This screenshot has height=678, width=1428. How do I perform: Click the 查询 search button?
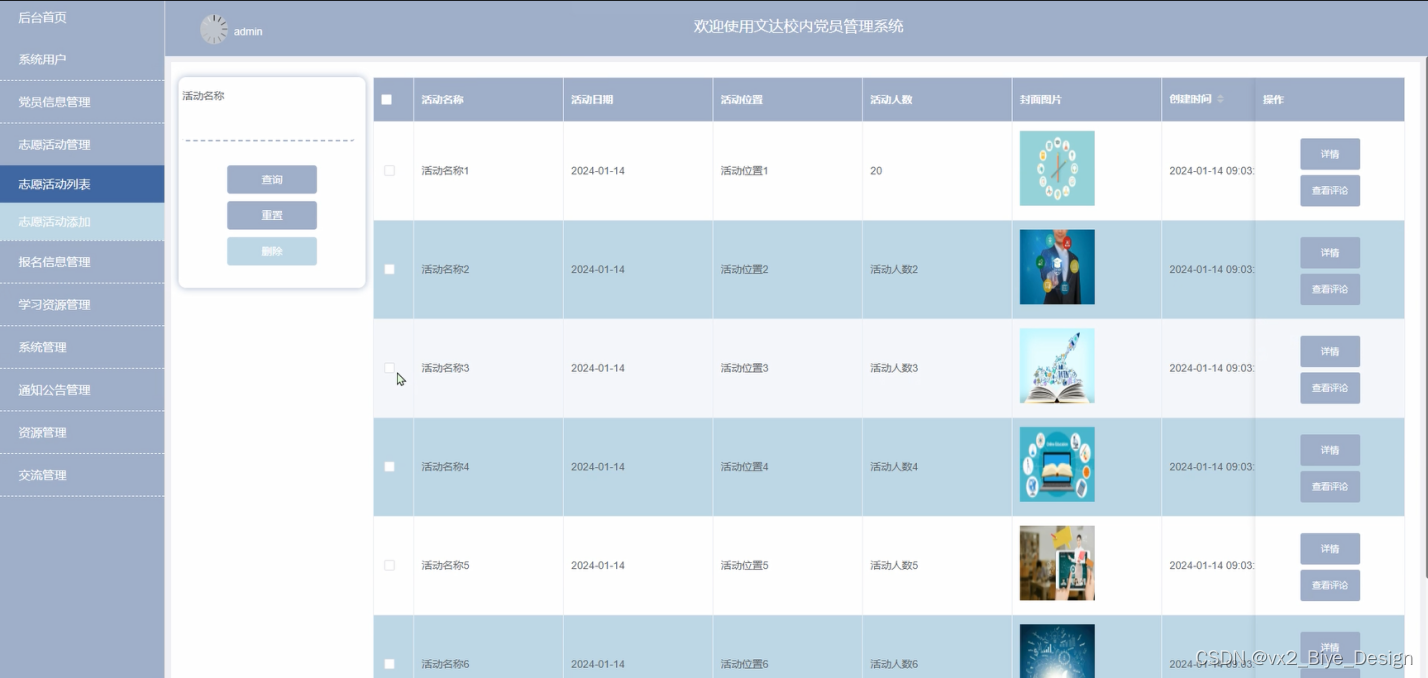(x=272, y=180)
